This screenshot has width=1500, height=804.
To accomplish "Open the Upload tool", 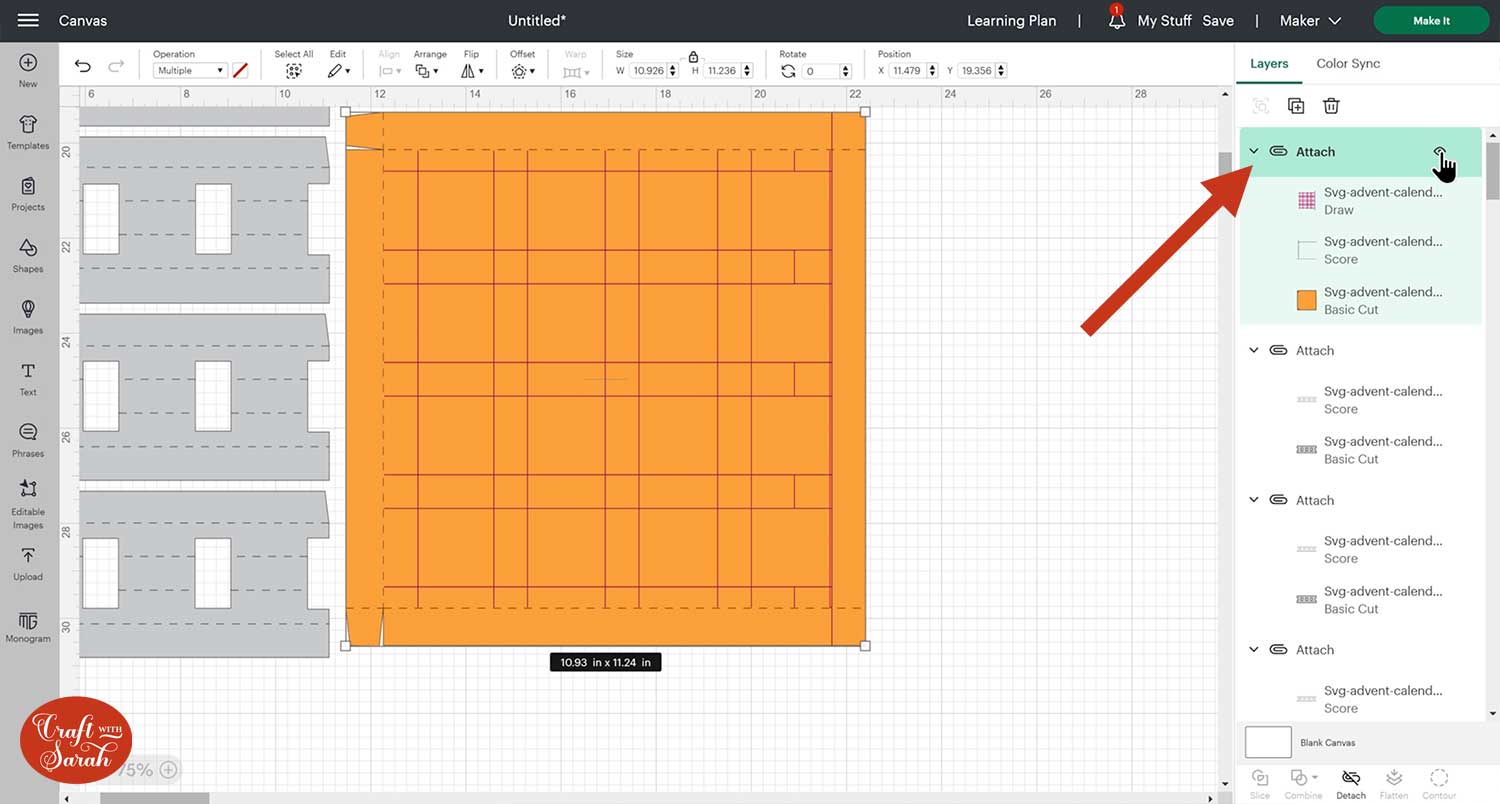I will click(28, 562).
